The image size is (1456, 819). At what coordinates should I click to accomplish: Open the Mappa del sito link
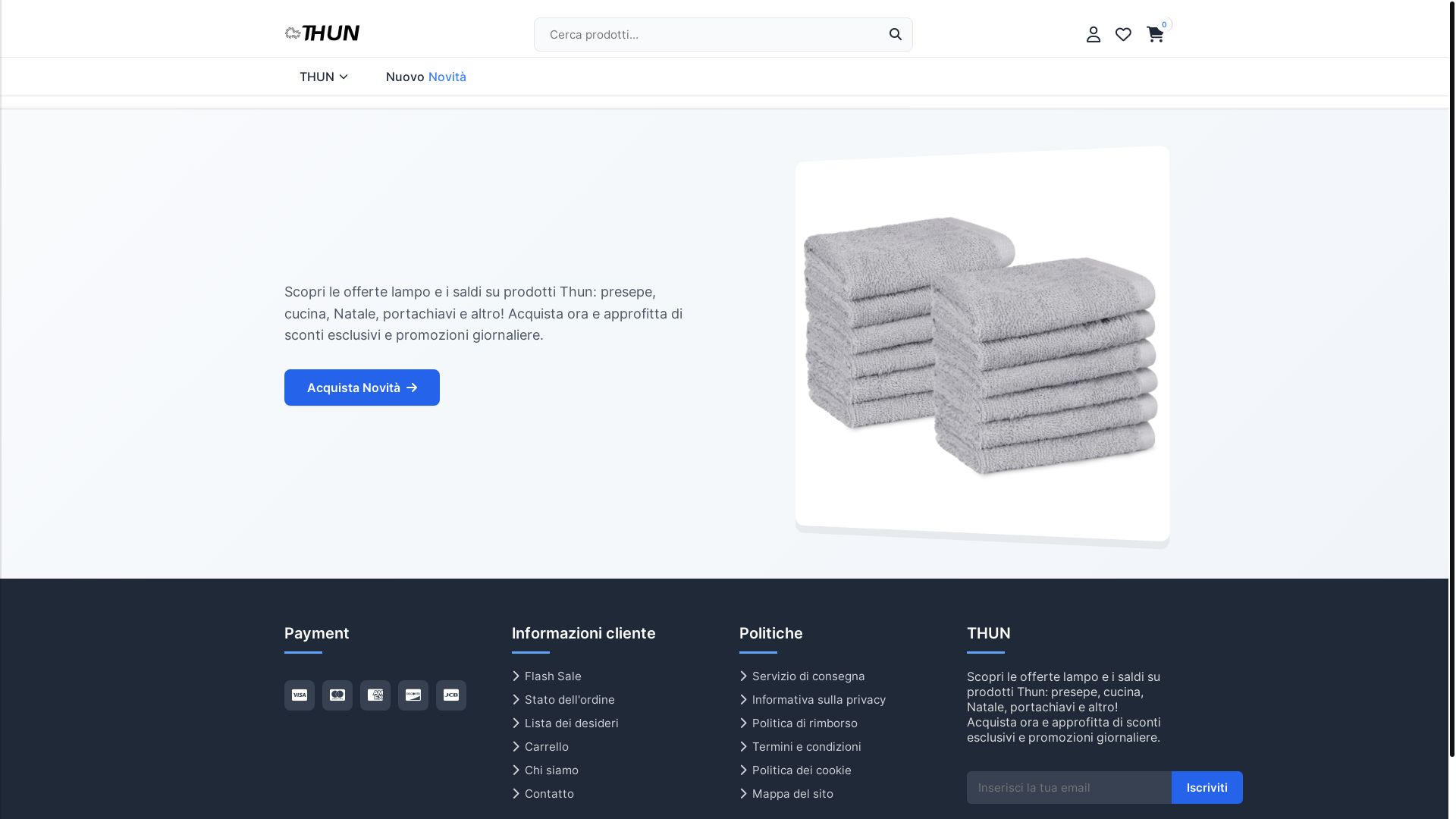coord(786,793)
